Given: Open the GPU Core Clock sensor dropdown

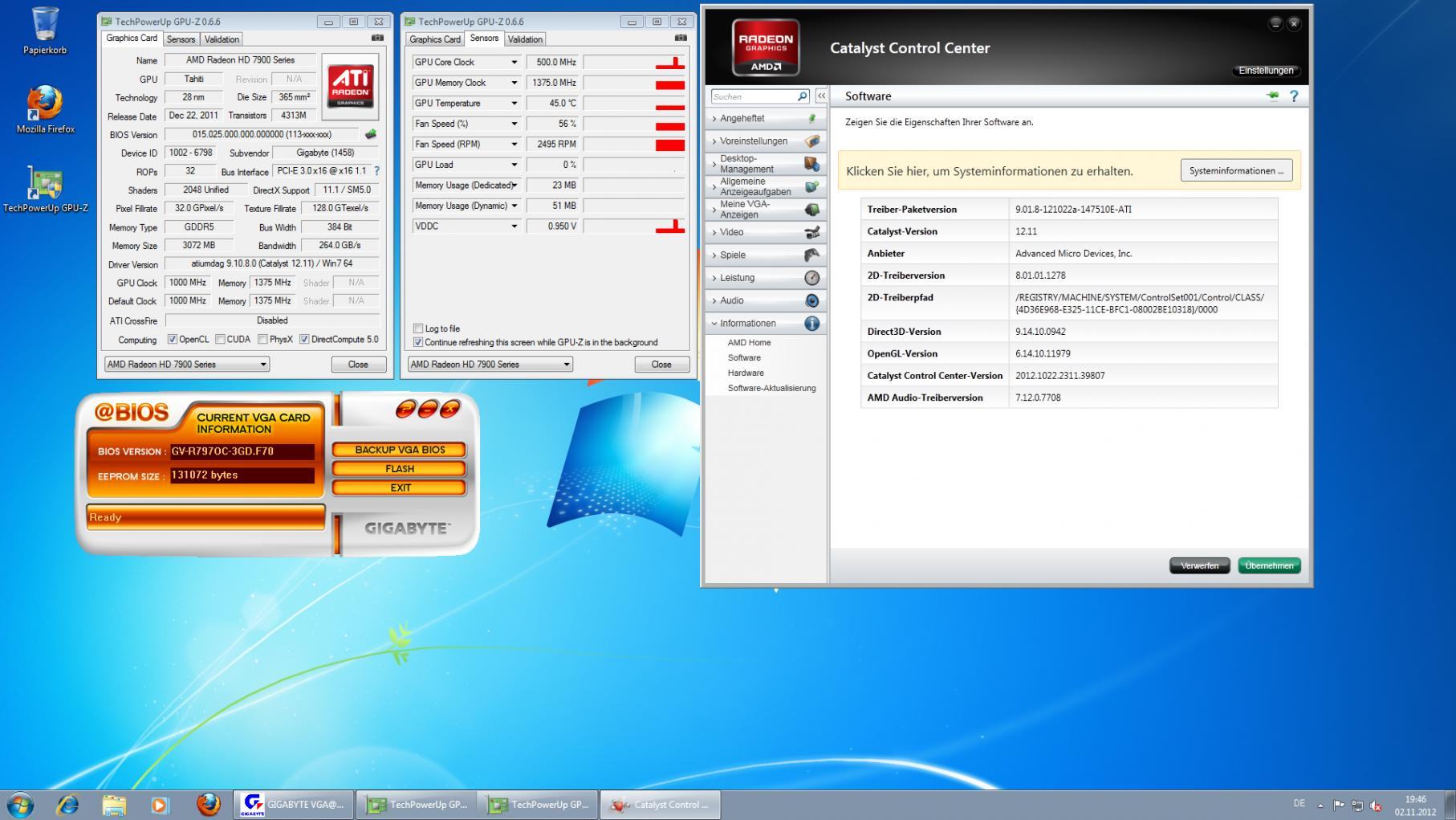Looking at the screenshot, I should tap(514, 62).
